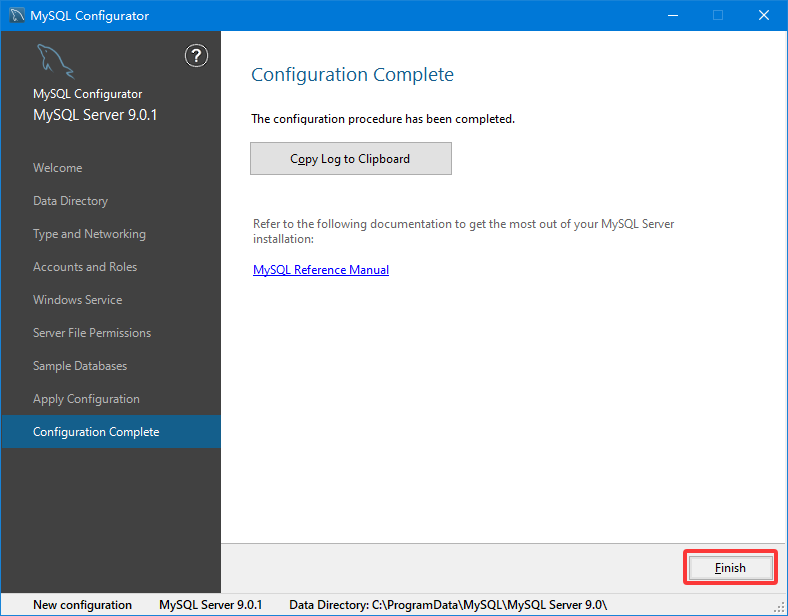Click the Finish button
This screenshot has width=788, height=616.
(730, 568)
